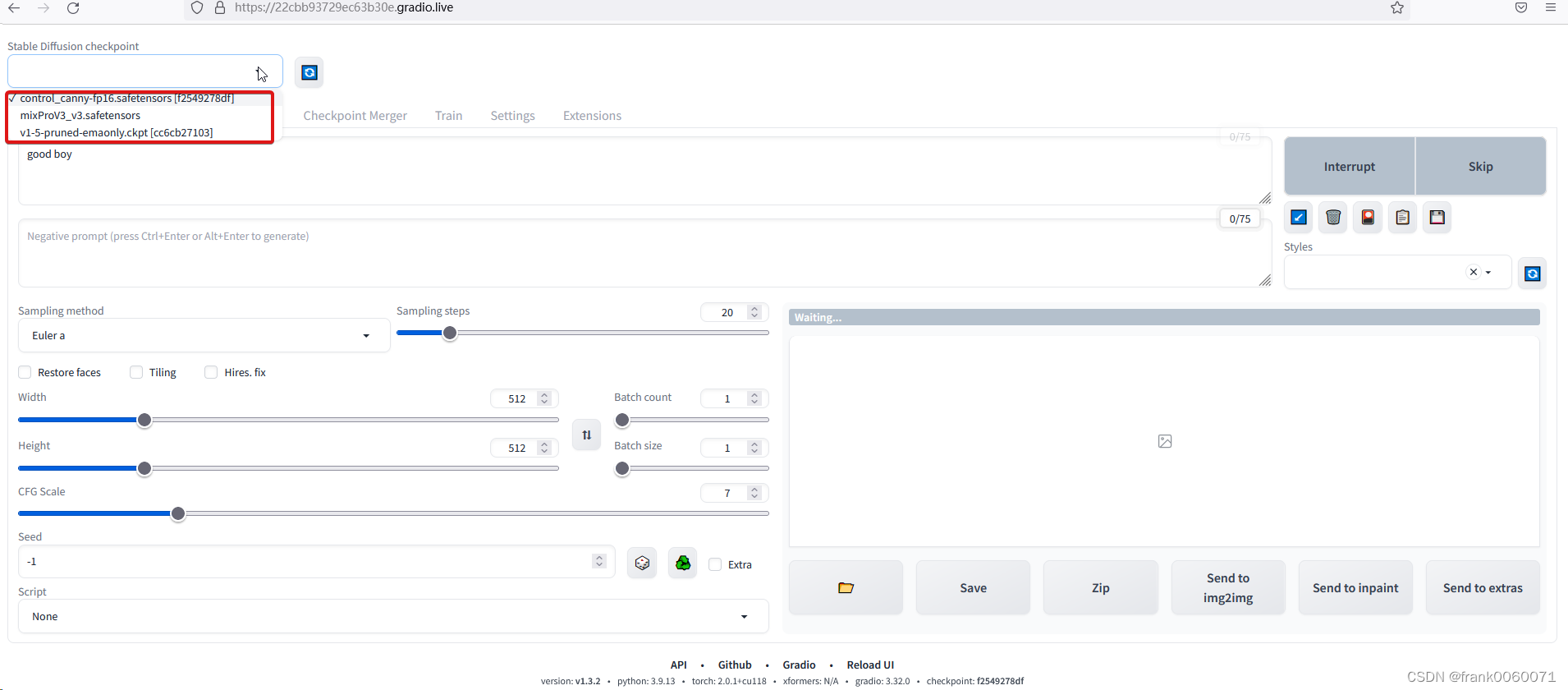Click Send to inpaint
The width and height of the screenshot is (1568, 690).
(1355, 587)
